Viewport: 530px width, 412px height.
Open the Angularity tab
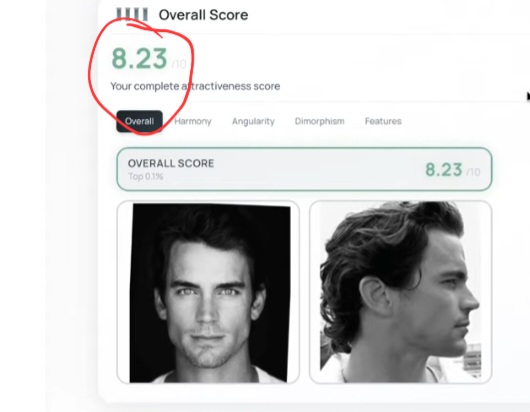253,121
